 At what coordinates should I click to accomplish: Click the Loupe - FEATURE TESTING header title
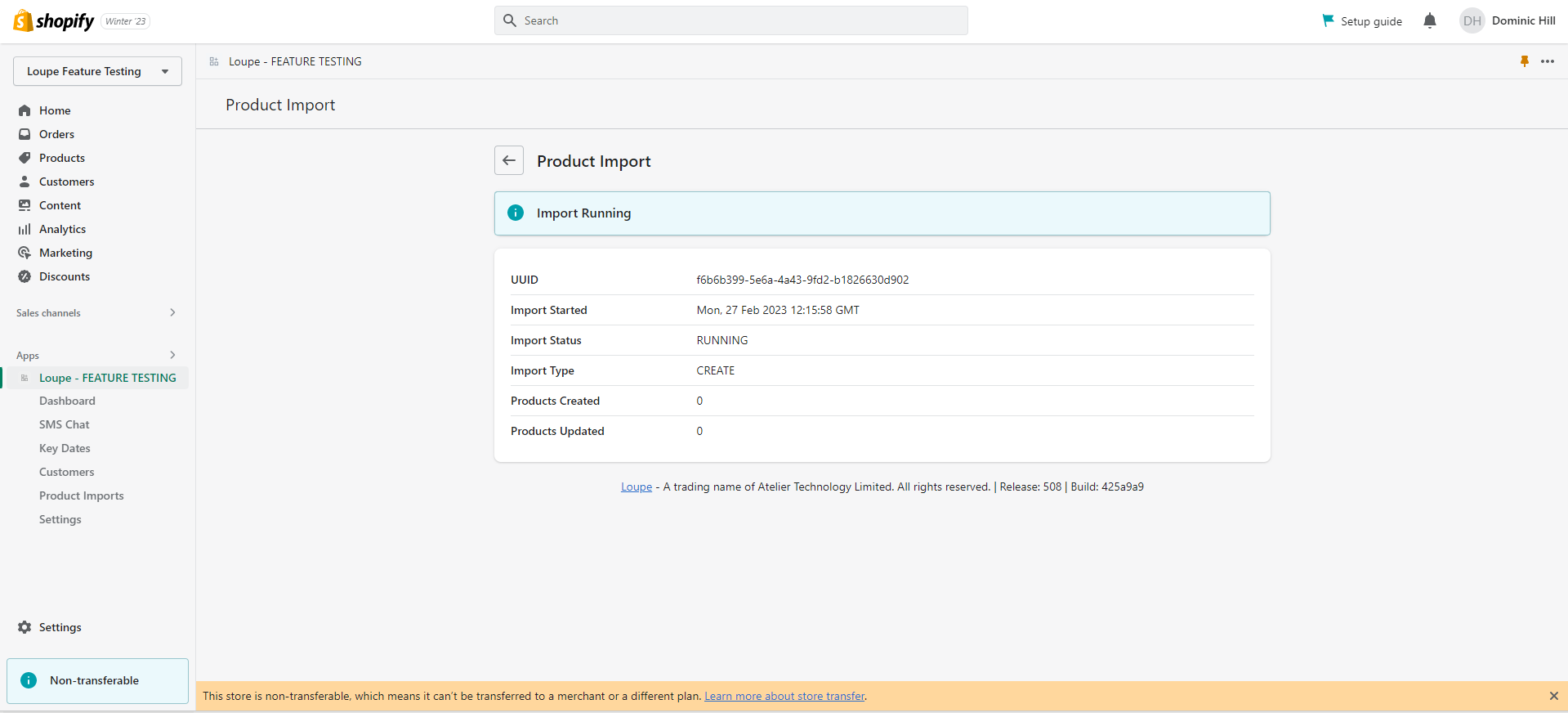295,61
